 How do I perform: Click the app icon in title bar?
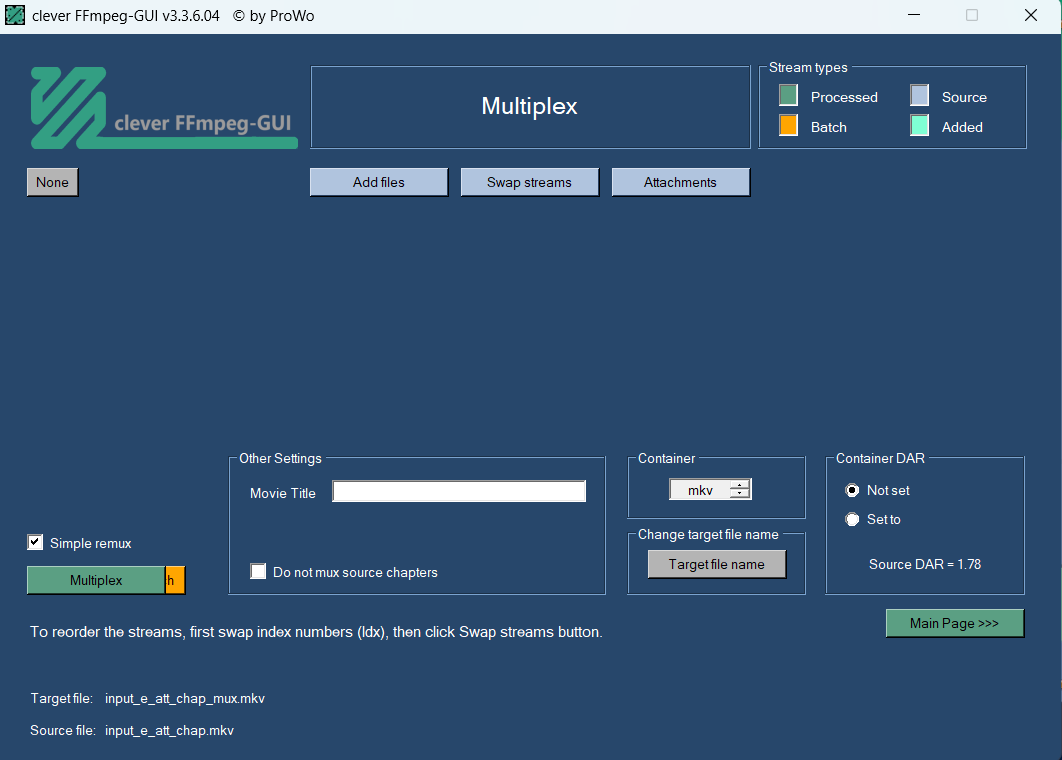15,15
